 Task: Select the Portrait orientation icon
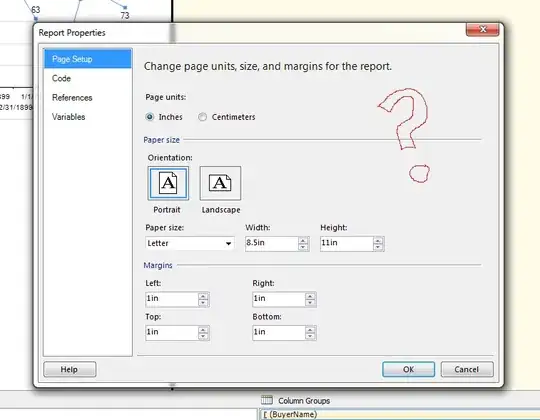168,183
